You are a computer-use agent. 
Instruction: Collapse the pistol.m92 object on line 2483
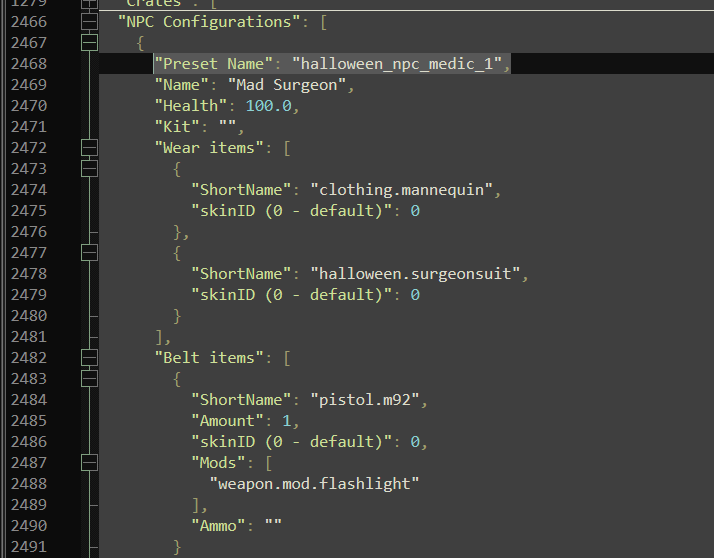point(89,379)
